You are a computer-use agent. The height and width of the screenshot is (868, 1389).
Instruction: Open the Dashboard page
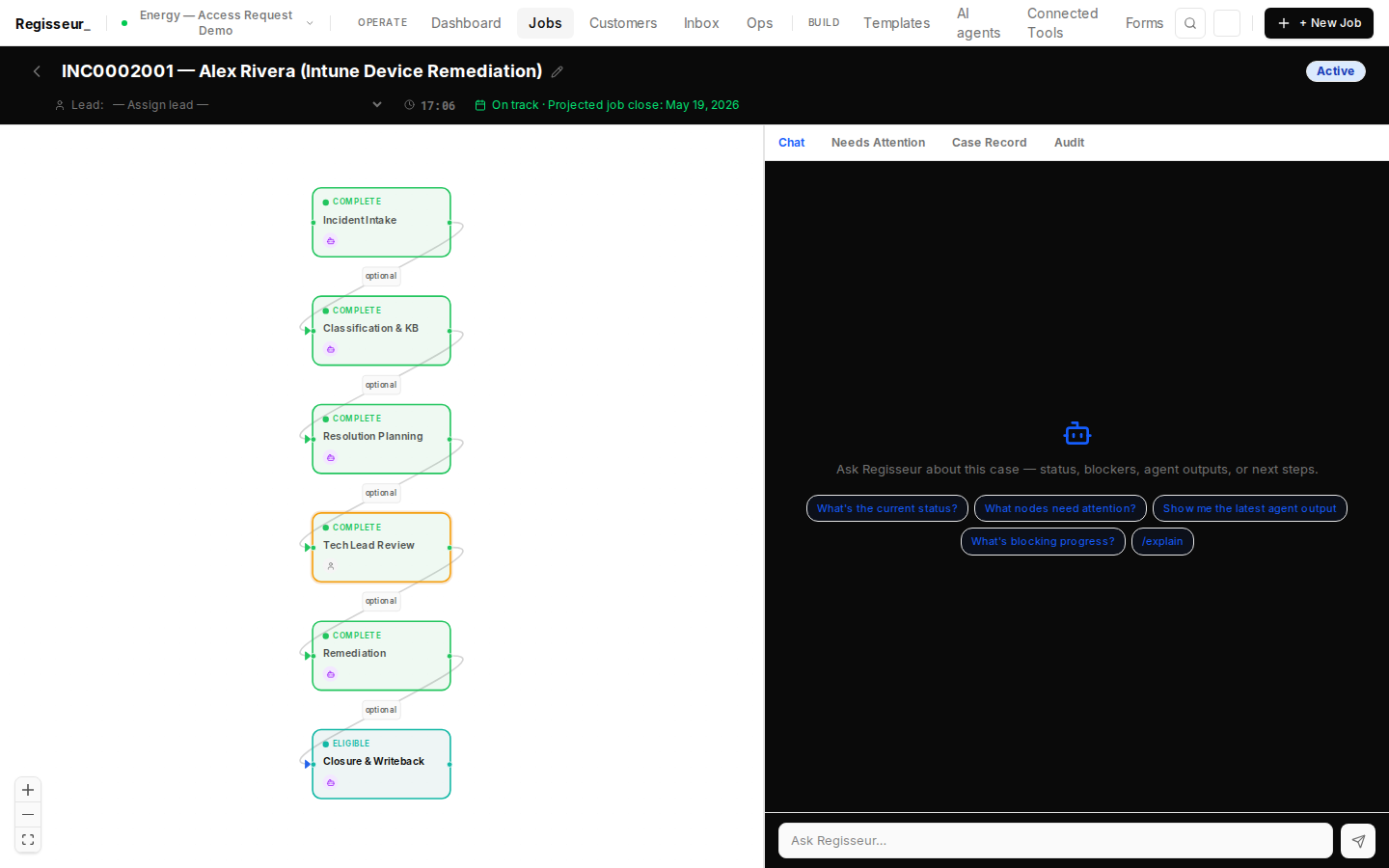[466, 23]
